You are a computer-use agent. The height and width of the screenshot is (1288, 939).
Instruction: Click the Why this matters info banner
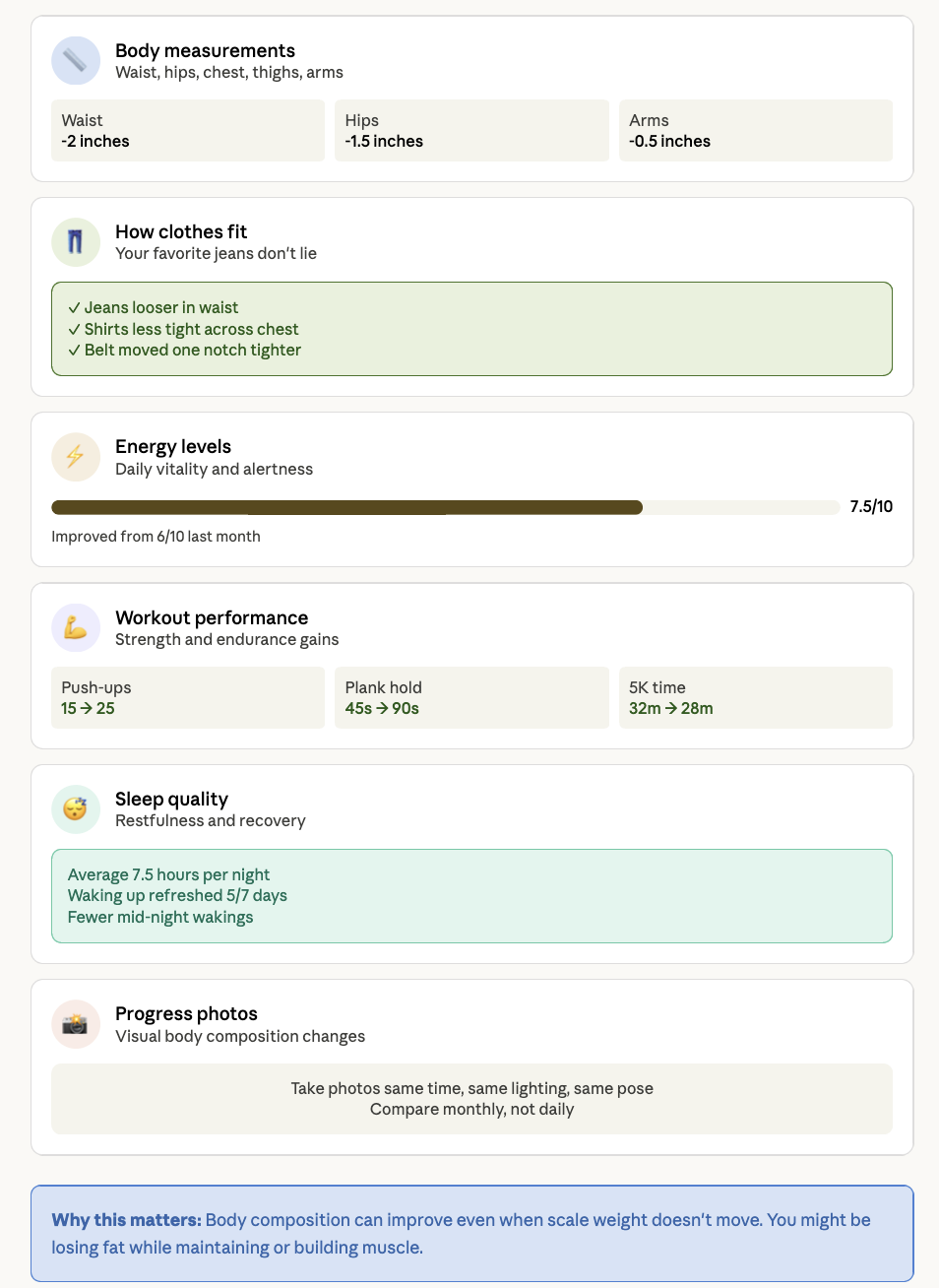471,1233
